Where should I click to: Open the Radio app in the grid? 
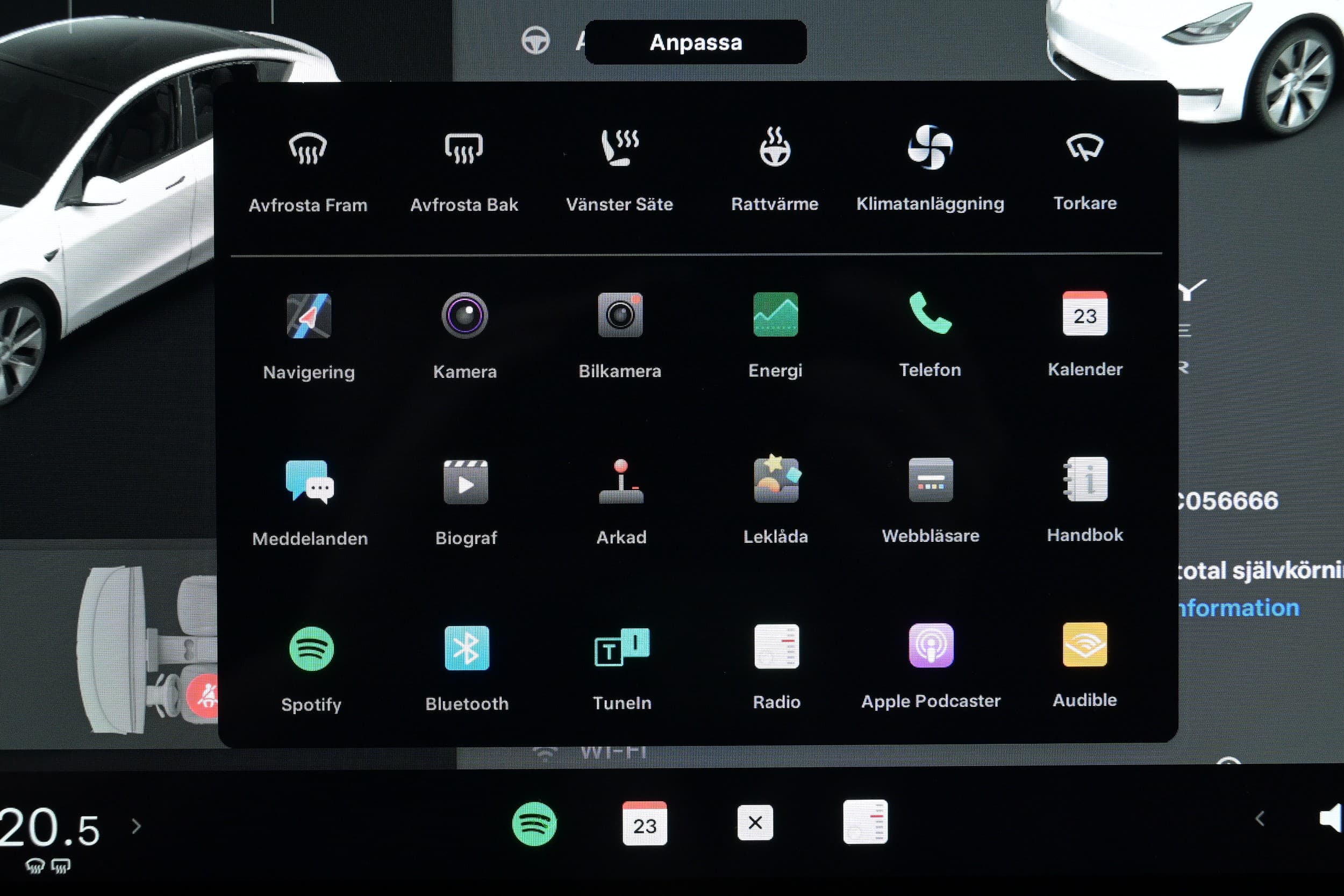click(x=777, y=668)
